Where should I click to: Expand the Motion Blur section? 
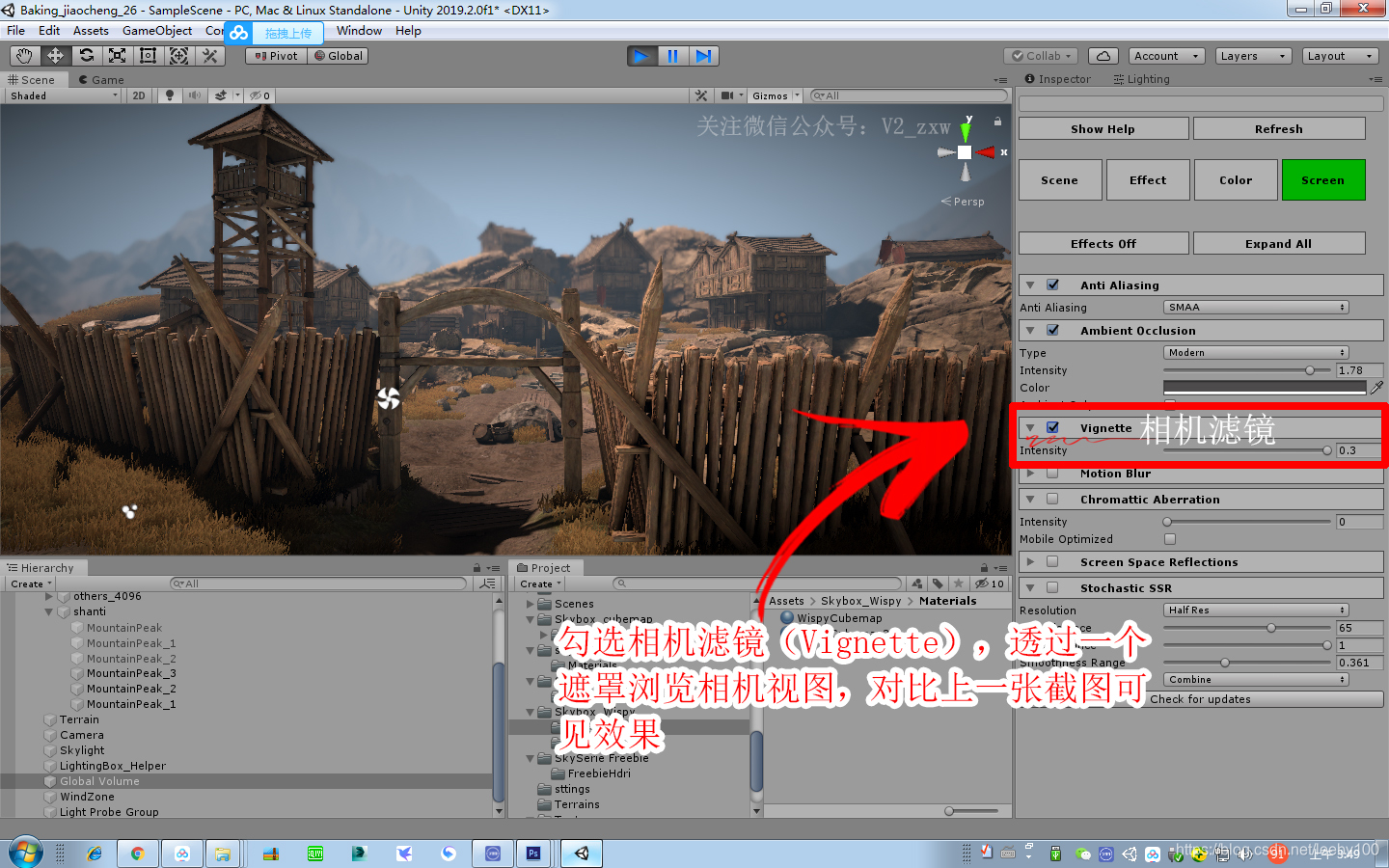(1030, 474)
